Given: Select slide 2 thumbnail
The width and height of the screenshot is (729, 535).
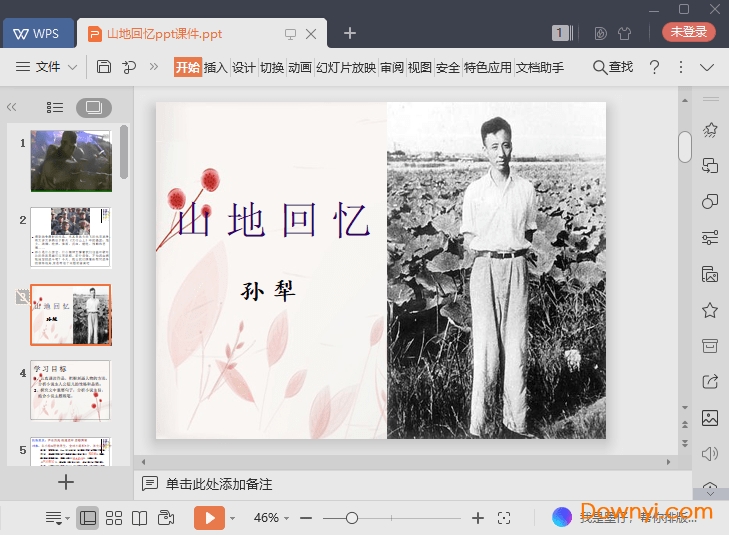Looking at the screenshot, I should pyautogui.click(x=71, y=238).
